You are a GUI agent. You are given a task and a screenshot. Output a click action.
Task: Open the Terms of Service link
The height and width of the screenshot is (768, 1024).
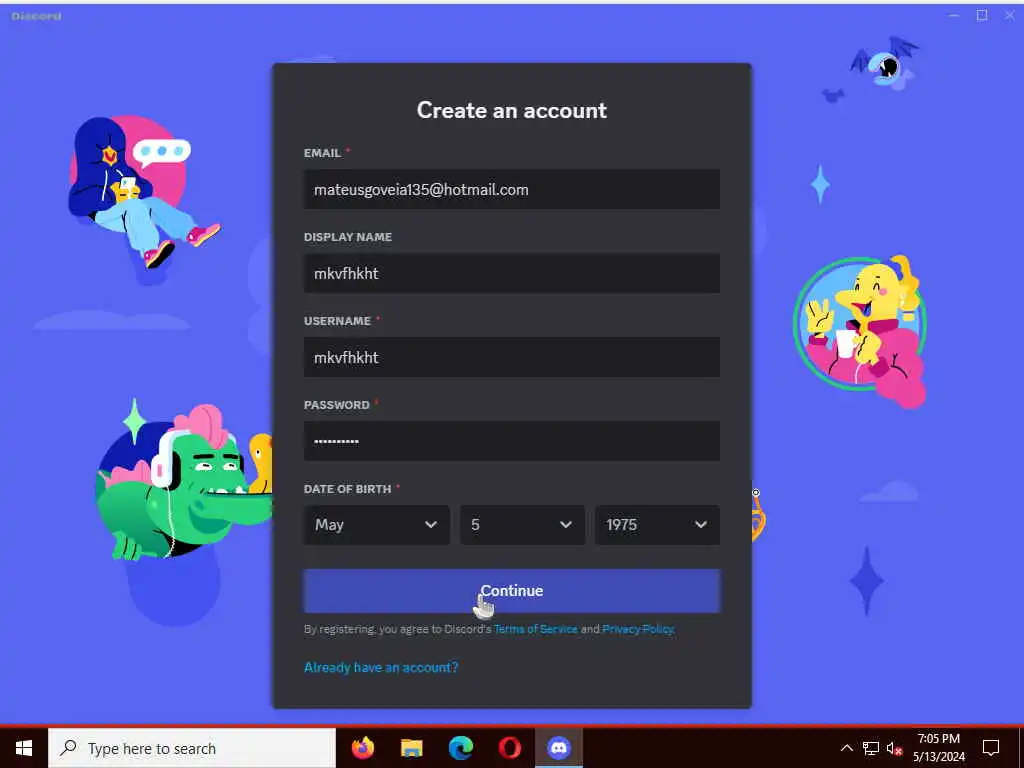[x=536, y=629]
